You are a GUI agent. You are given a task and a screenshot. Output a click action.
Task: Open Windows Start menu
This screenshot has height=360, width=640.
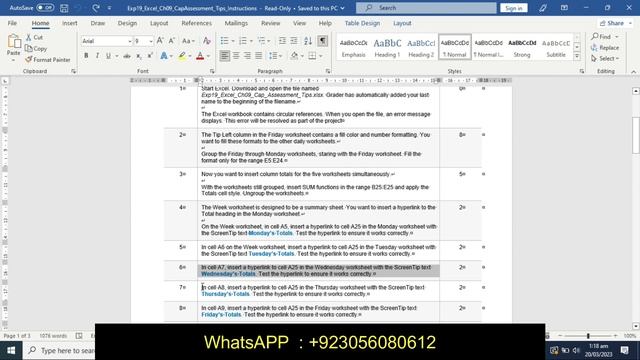[11, 350]
